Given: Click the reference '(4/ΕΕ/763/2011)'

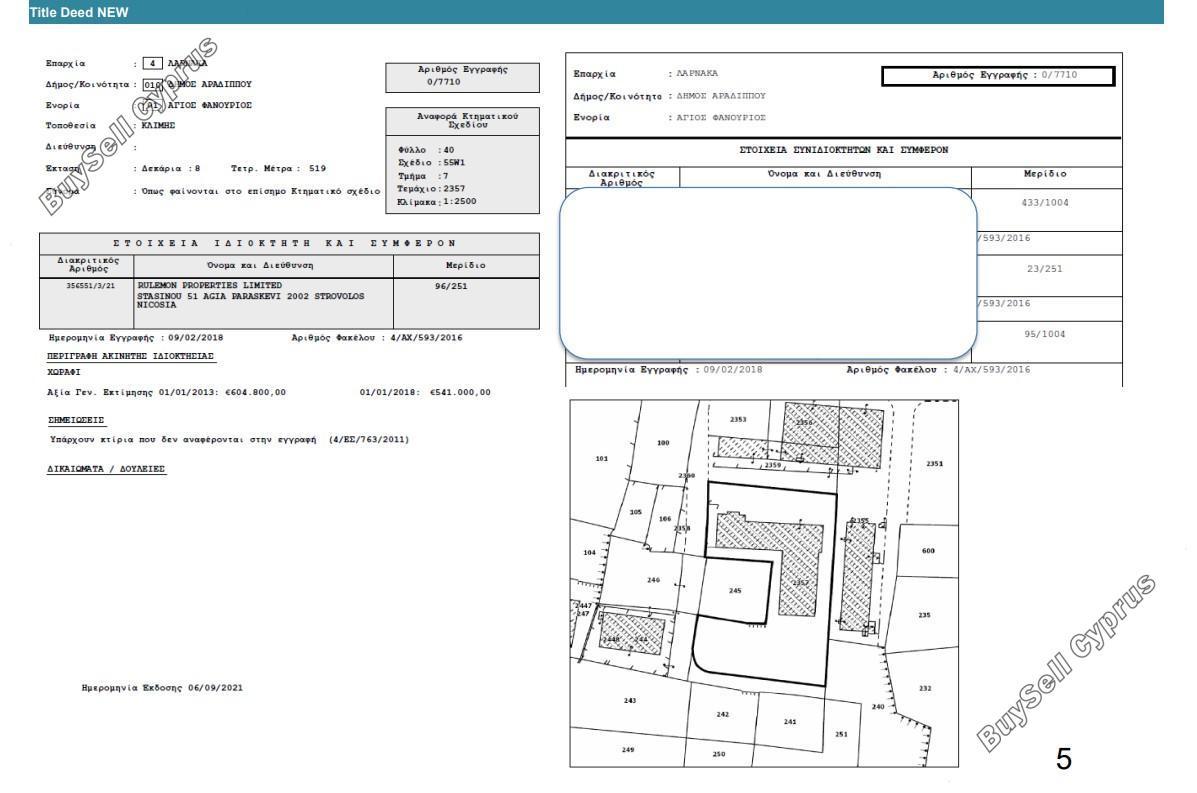Looking at the screenshot, I should (x=369, y=440).
